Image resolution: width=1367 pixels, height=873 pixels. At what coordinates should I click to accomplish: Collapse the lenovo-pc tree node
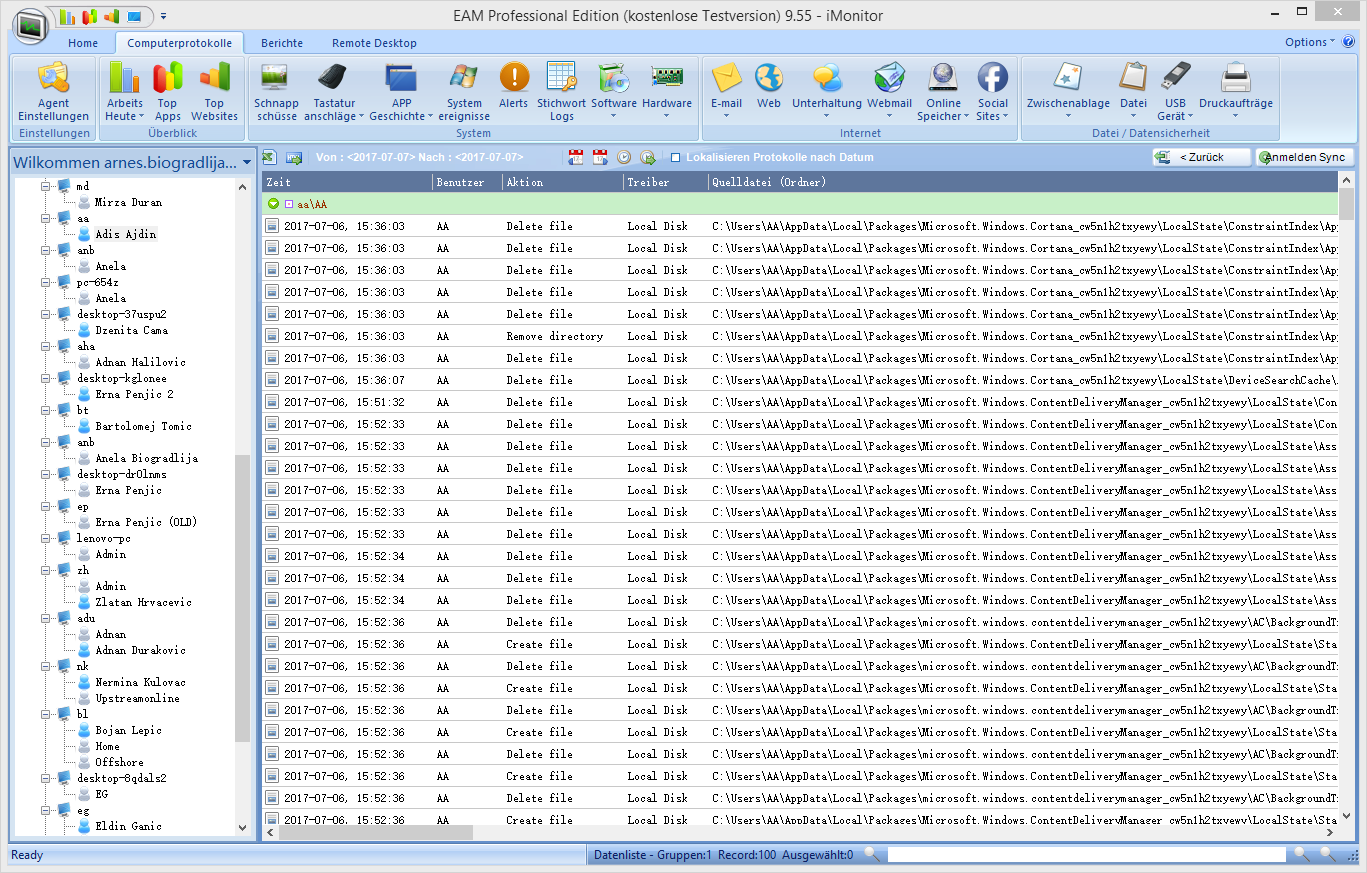point(45,538)
